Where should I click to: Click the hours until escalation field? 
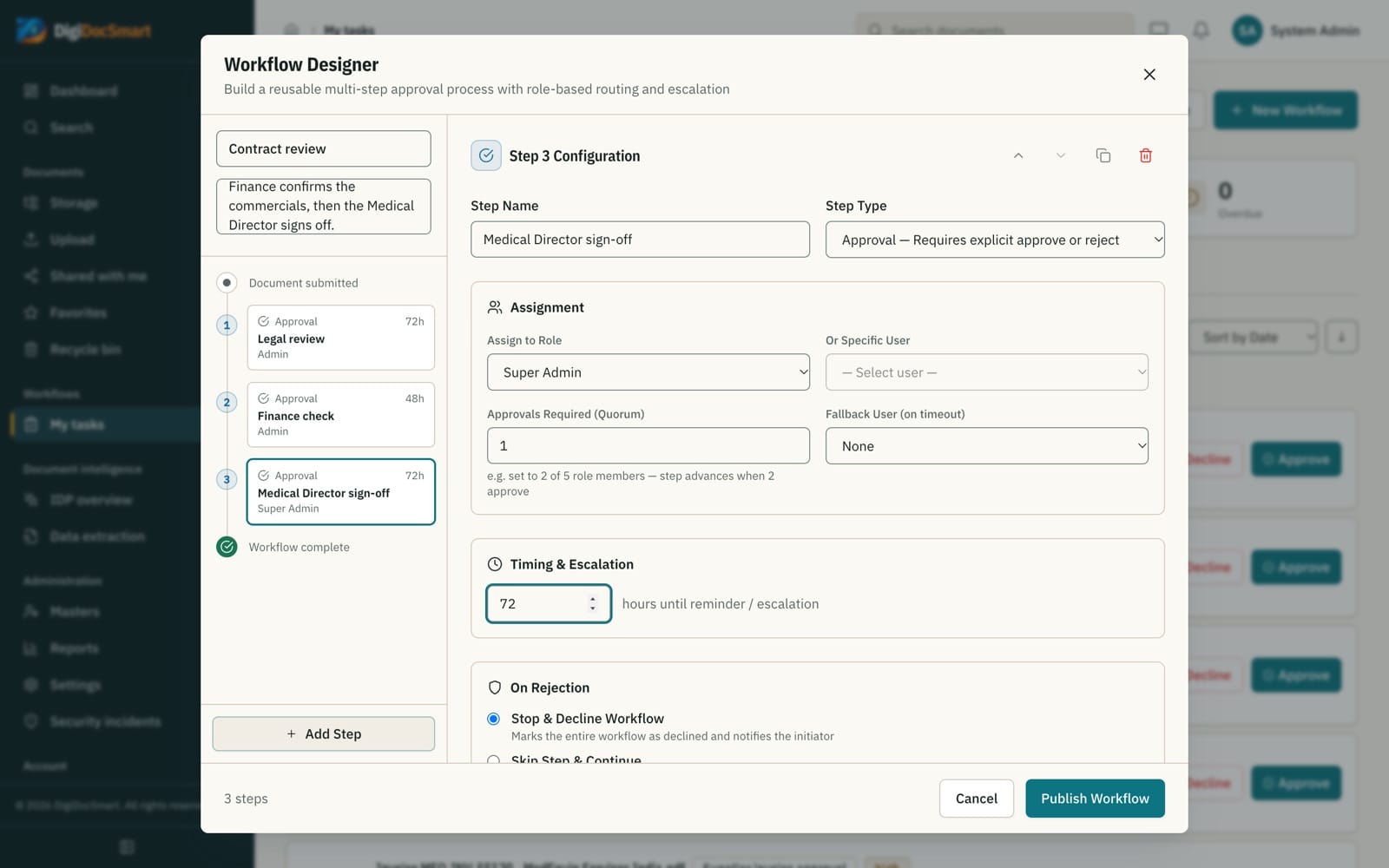(x=549, y=604)
